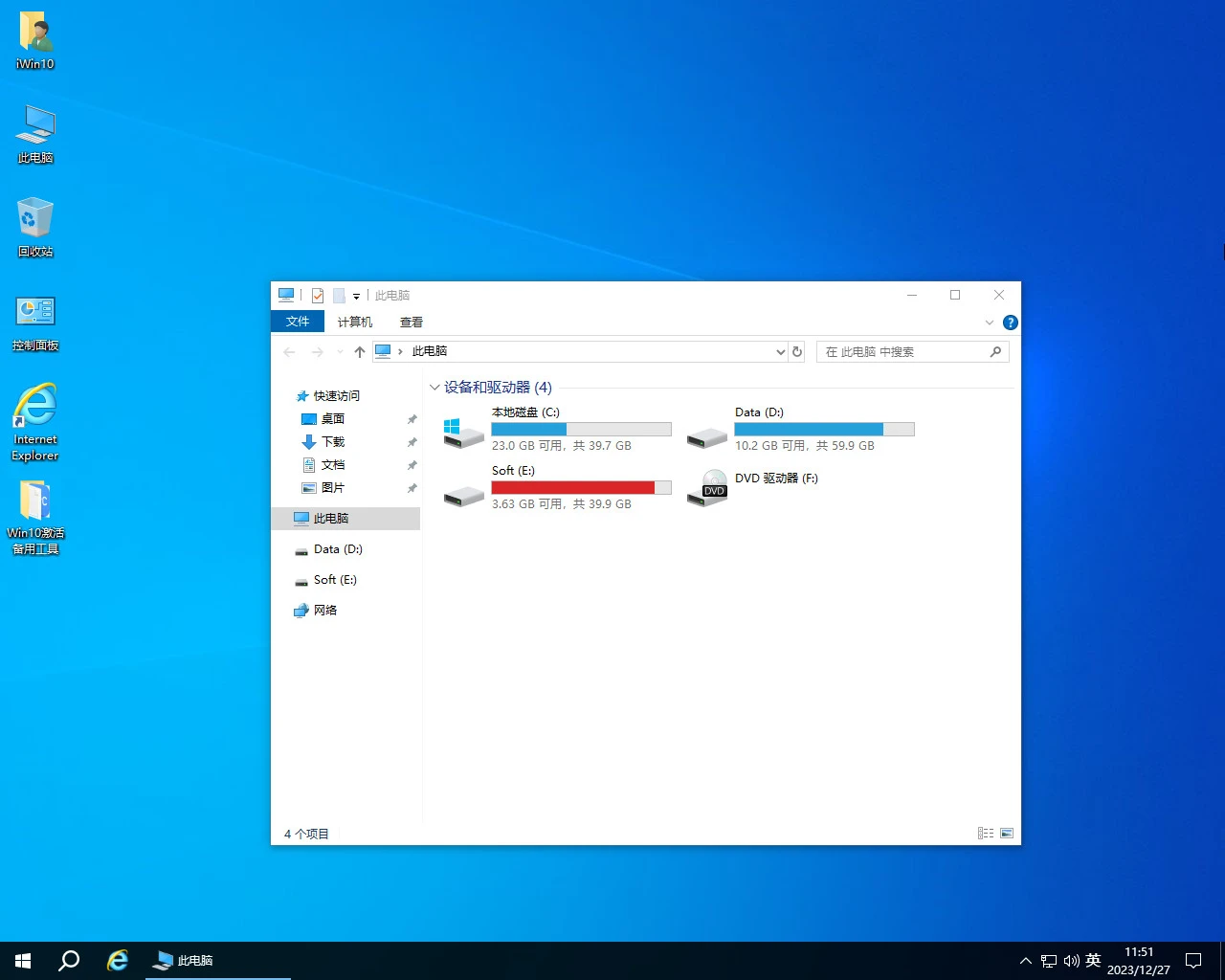Click the D: drive usage bar
This screenshot has width=1225, height=980.
pos(824,430)
